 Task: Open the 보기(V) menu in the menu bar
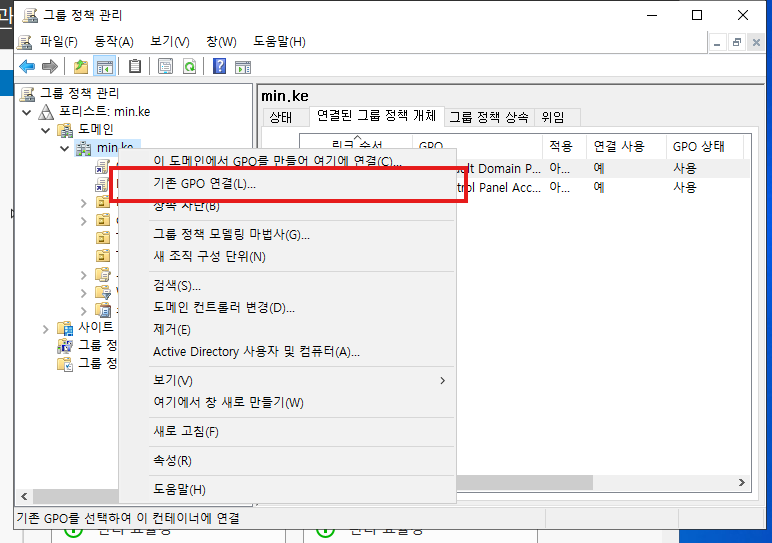coord(170,42)
